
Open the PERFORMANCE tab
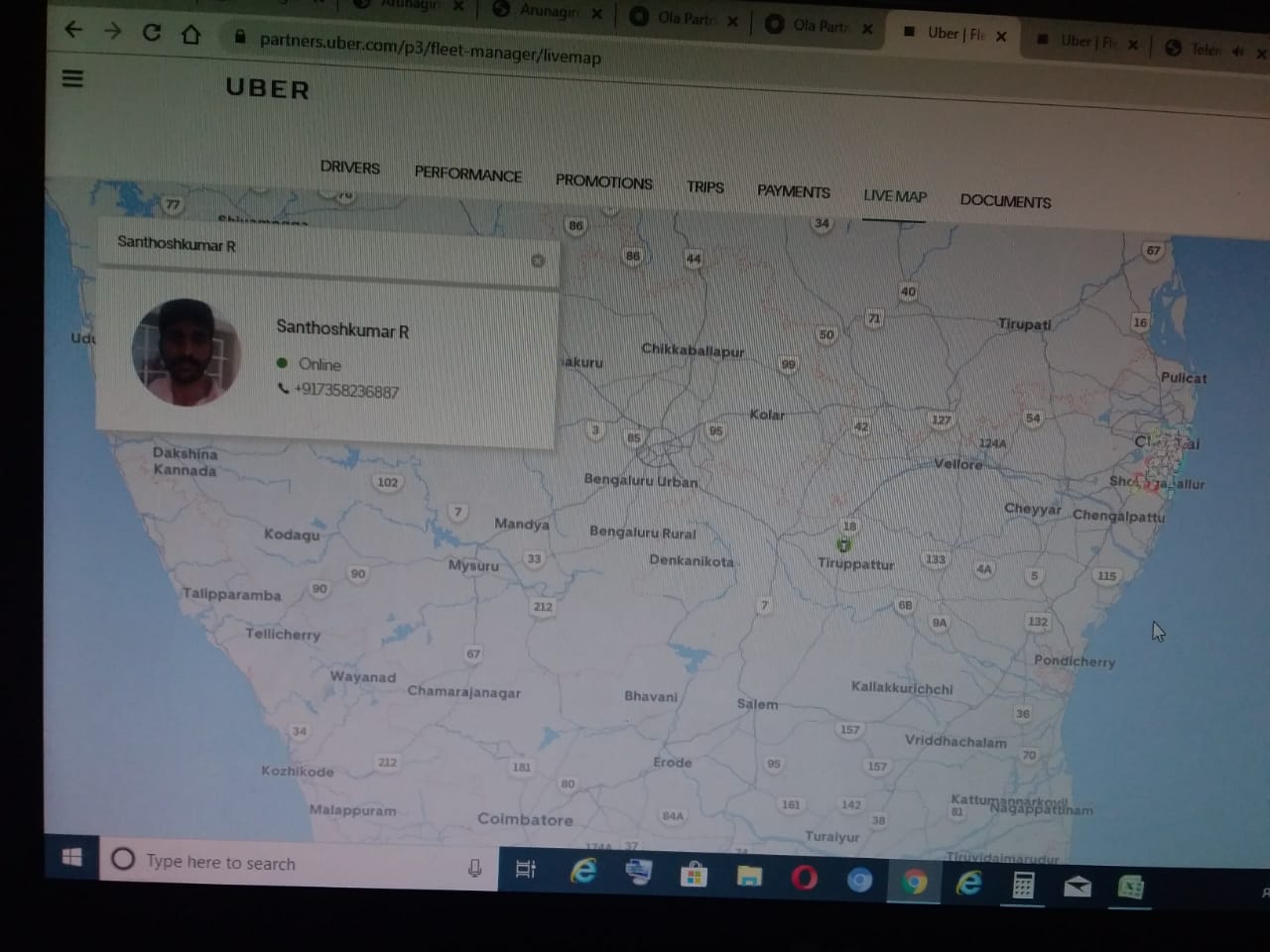pos(467,174)
